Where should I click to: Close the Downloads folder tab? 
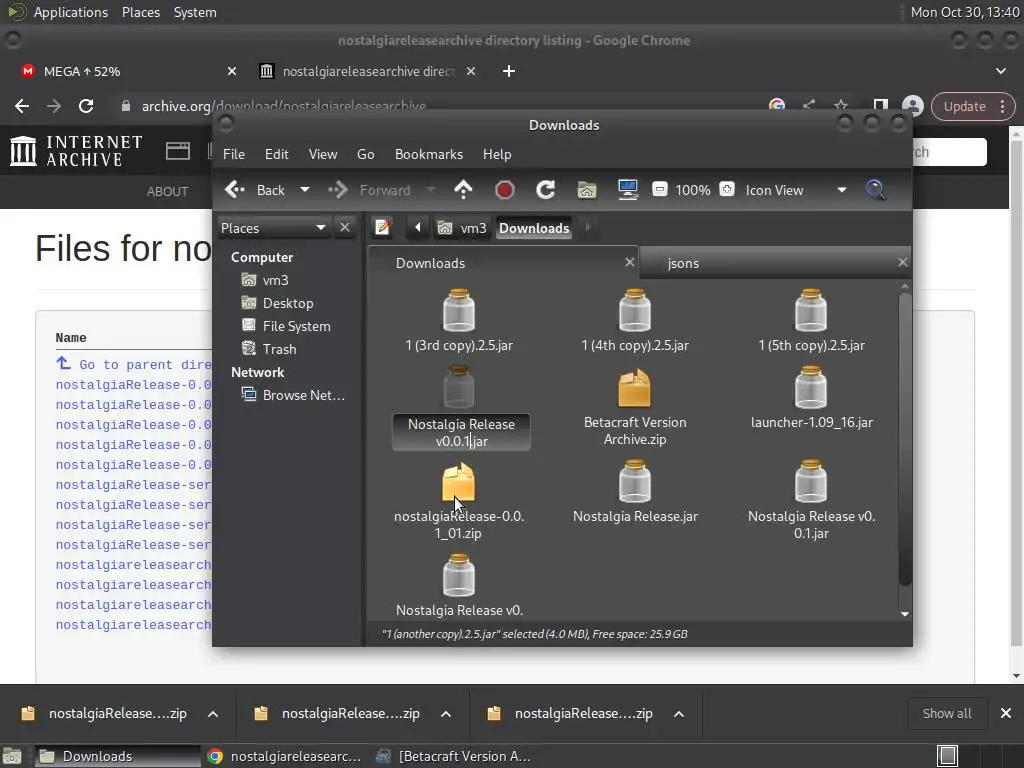point(630,262)
